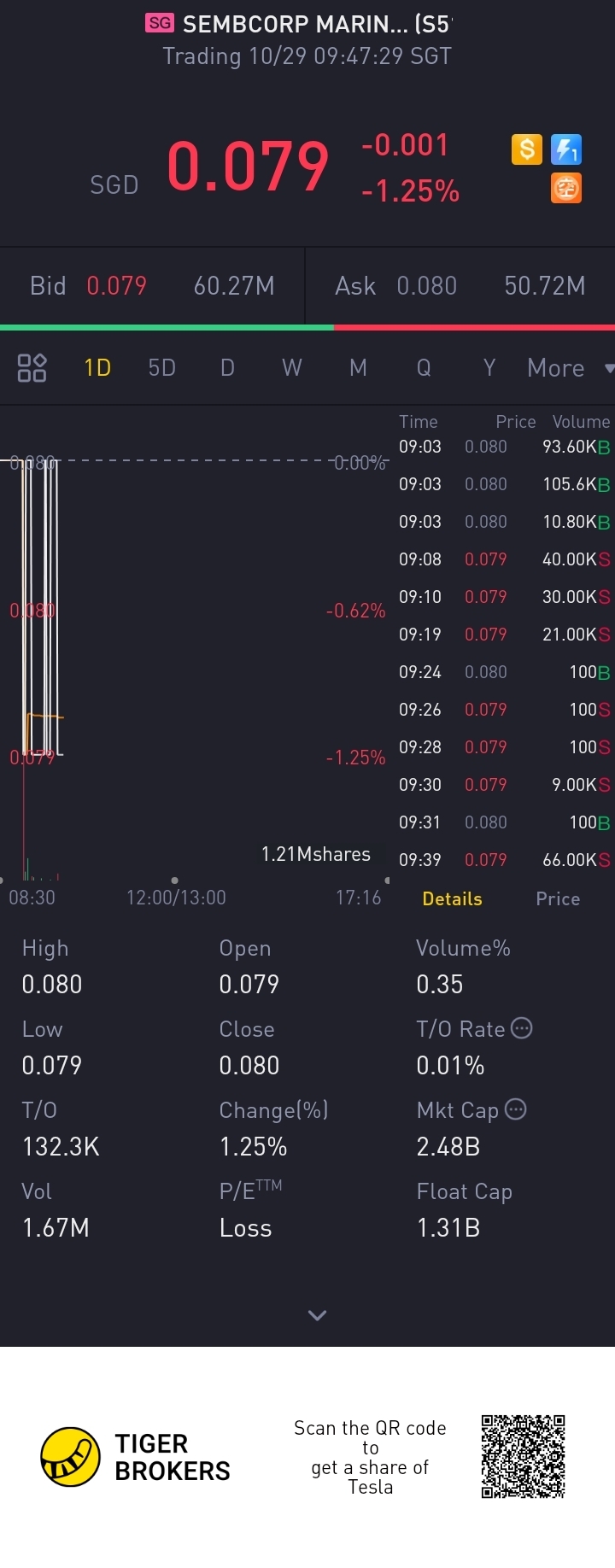The width and height of the screenshot is (615, 1568).
Task: Tap the yellow dollar sign icon
Action: pyautogui.click(x=527, y=149)
